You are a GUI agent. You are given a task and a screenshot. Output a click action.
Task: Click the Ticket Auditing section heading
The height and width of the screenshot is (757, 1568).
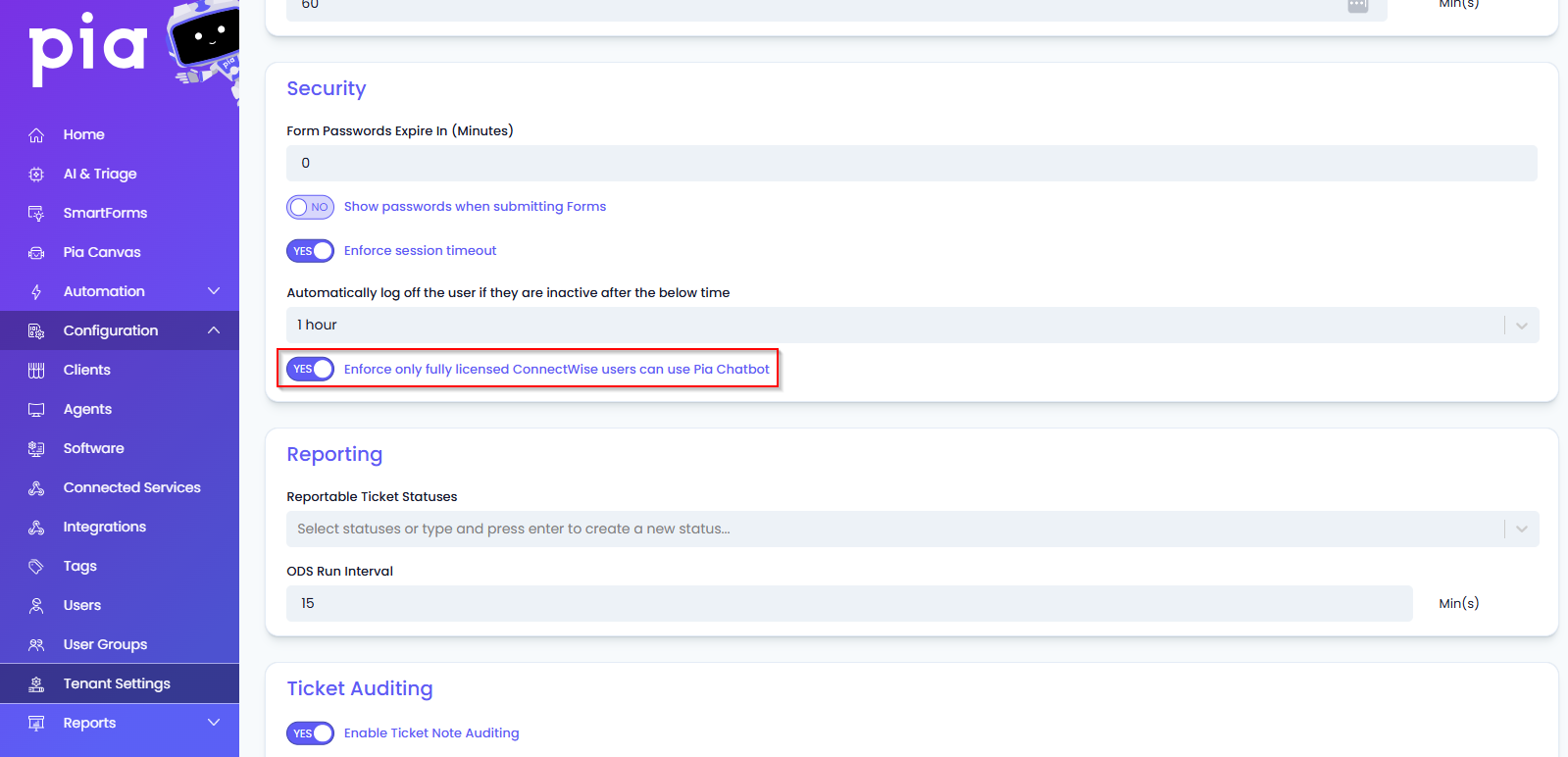coord(360,689)
